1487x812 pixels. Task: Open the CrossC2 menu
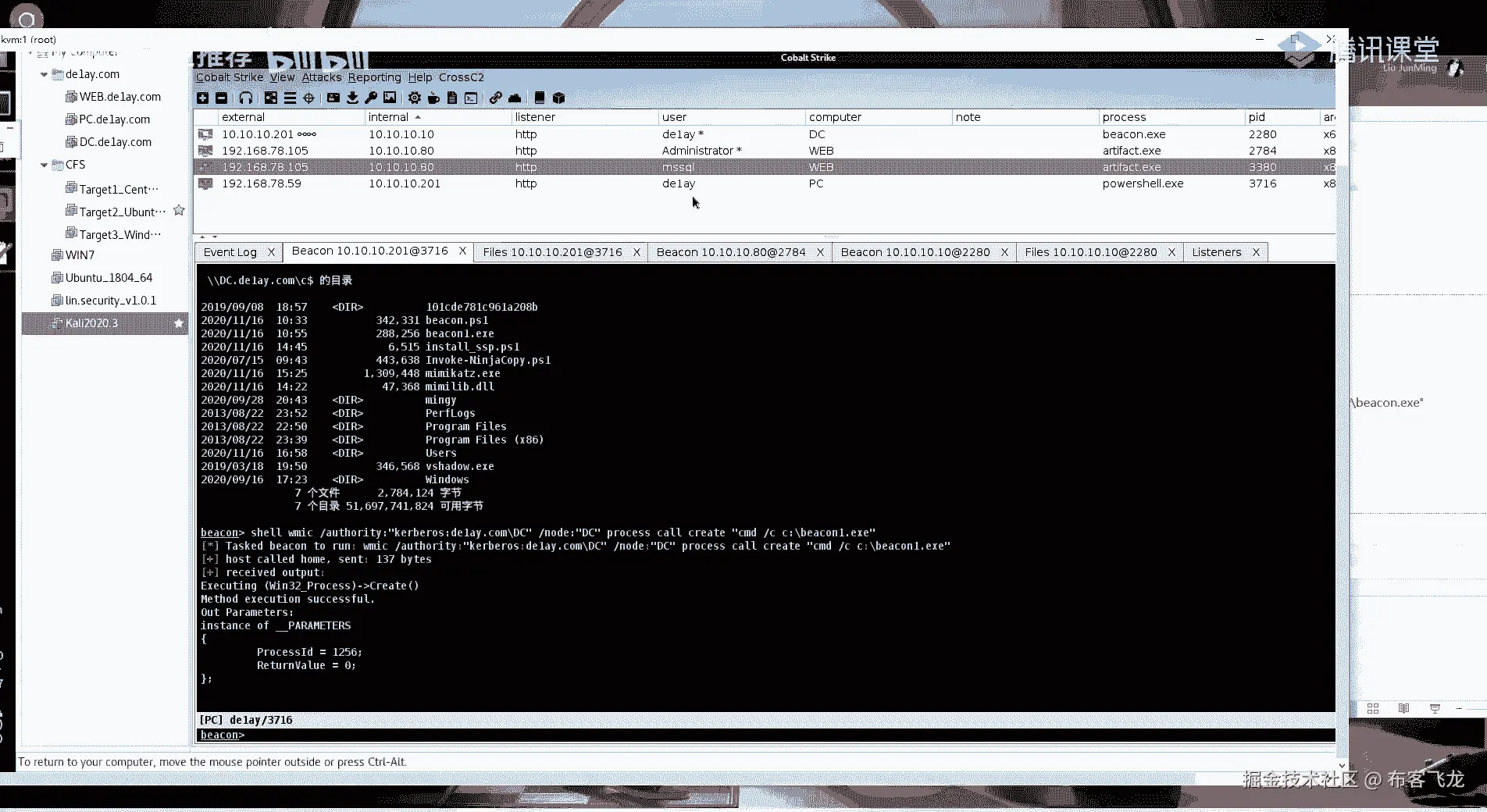click(x=462, y=77)
